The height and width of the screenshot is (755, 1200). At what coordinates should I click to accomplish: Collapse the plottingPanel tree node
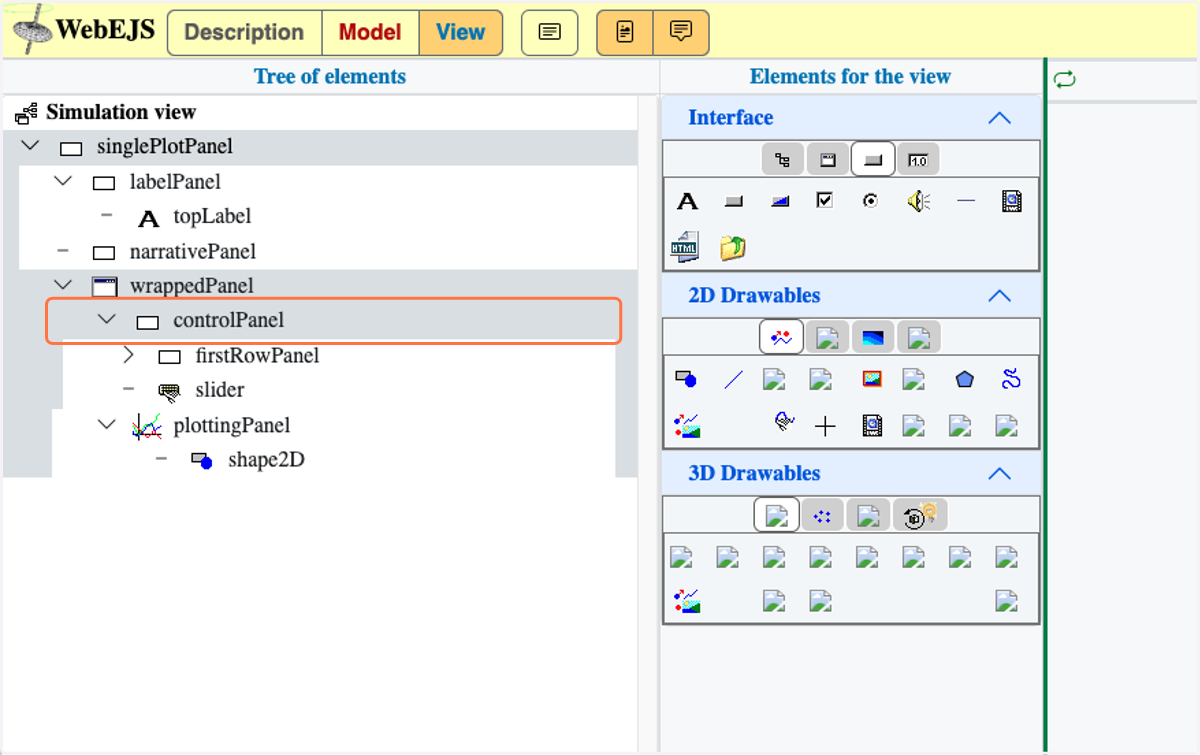107,424
